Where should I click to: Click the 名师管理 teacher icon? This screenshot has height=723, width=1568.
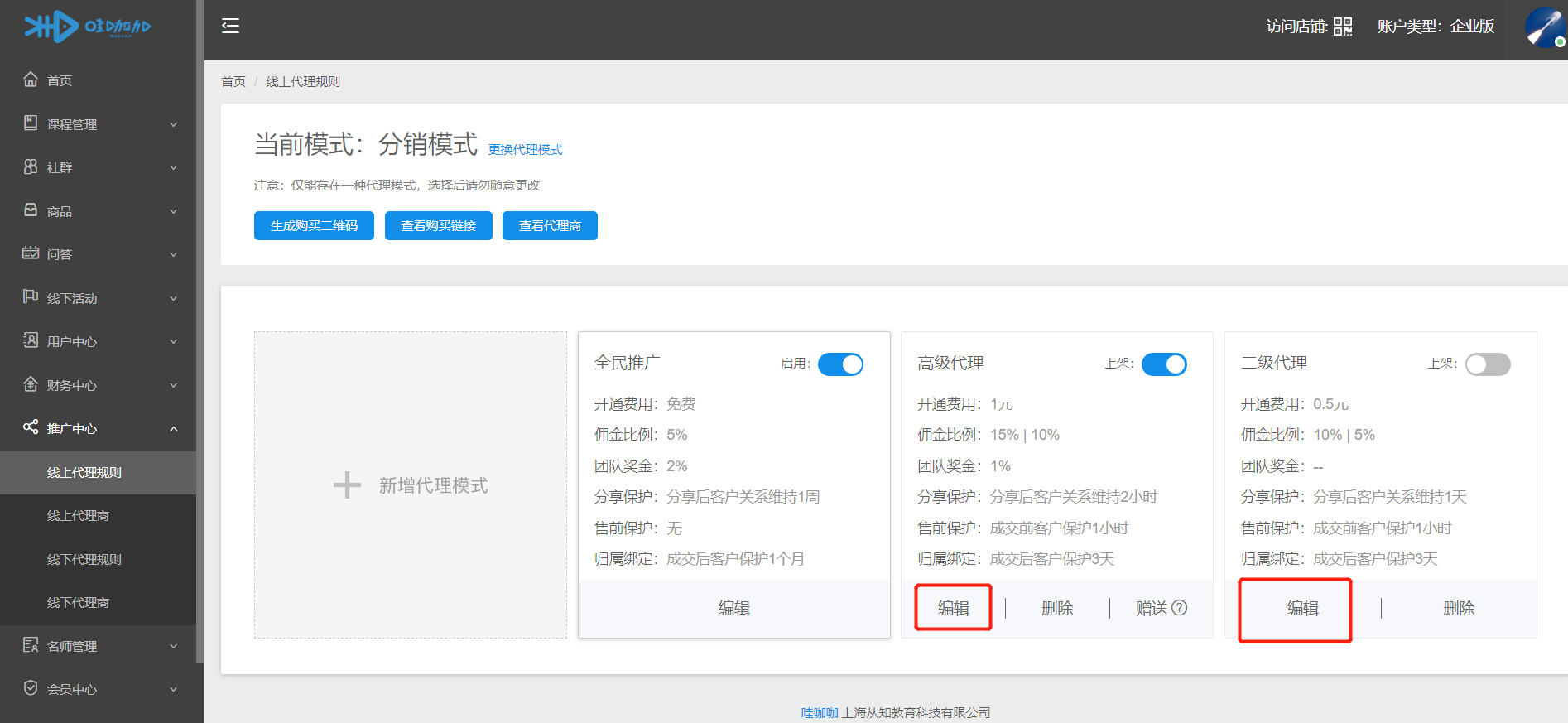(31, 645)
